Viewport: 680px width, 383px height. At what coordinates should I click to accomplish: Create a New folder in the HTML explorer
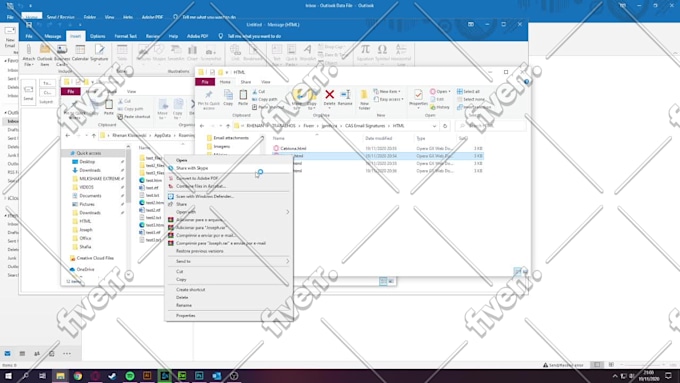[364, 100]
